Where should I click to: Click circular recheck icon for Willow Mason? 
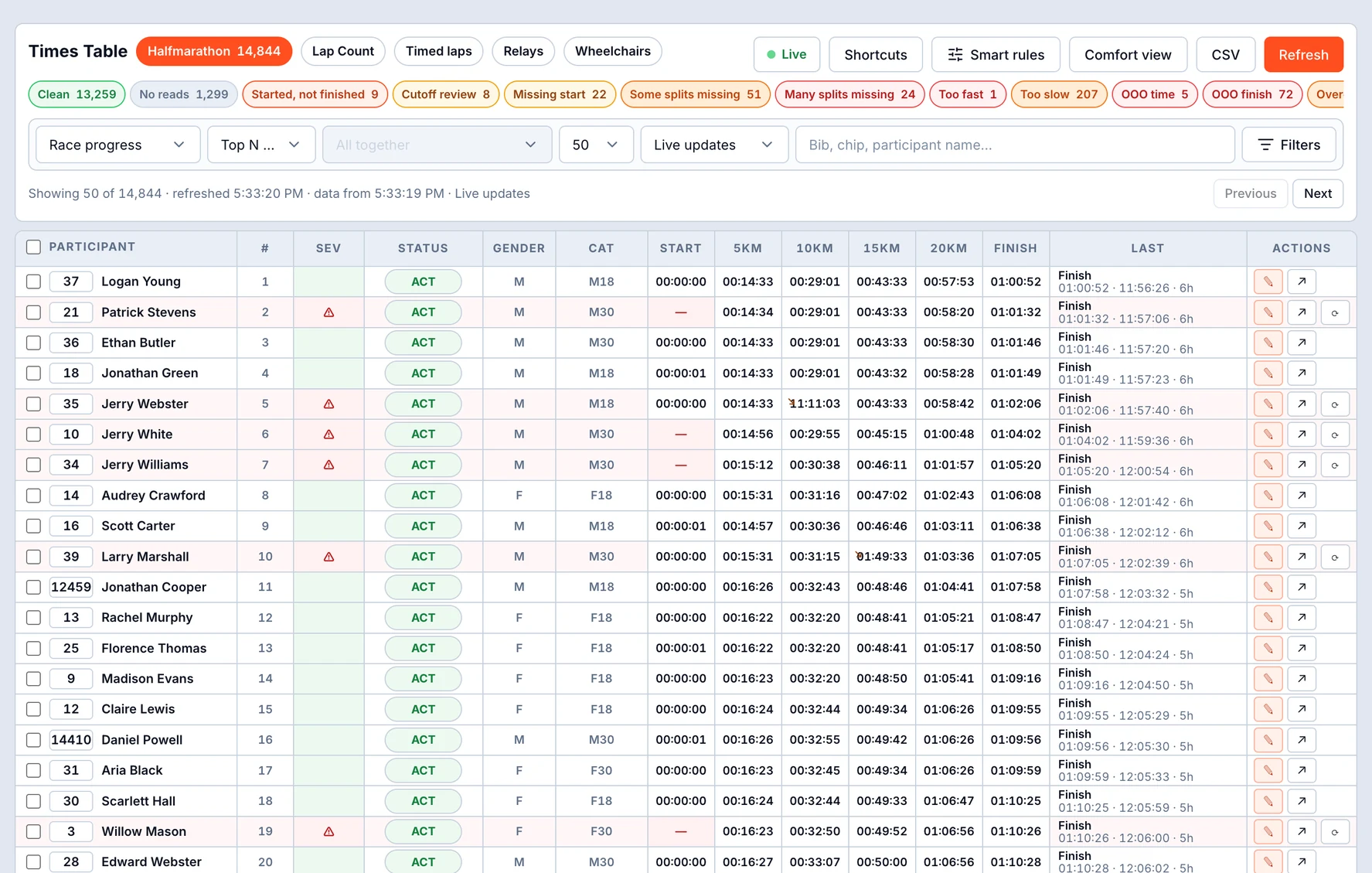(1335, 831)
